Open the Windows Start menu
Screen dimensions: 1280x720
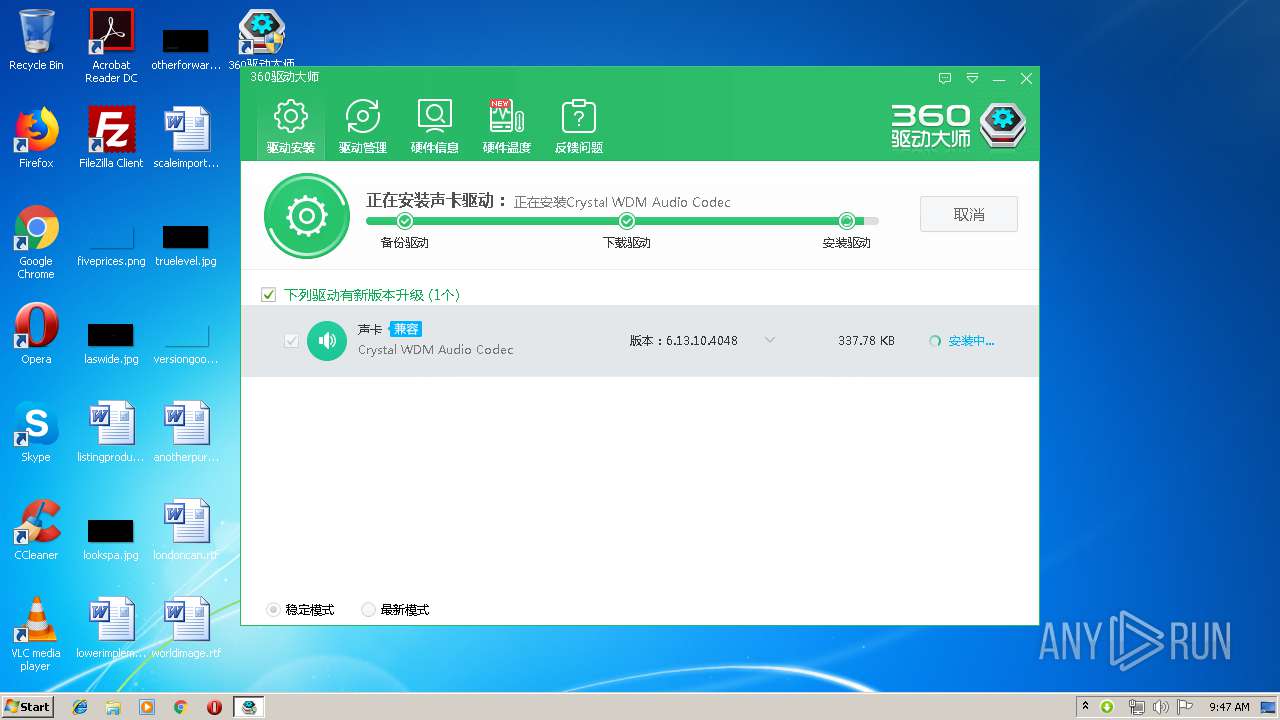(x=28, y=706)
